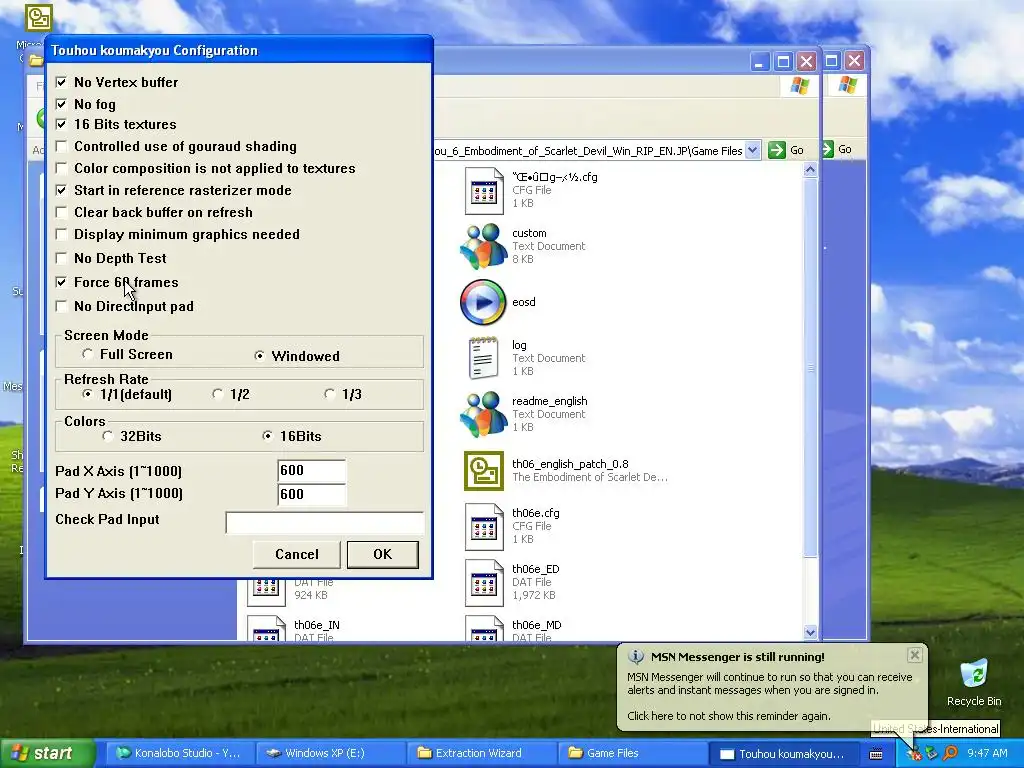
Task: Toggle 16 Bits textures checkbox
Action: (x=61, y=124)
